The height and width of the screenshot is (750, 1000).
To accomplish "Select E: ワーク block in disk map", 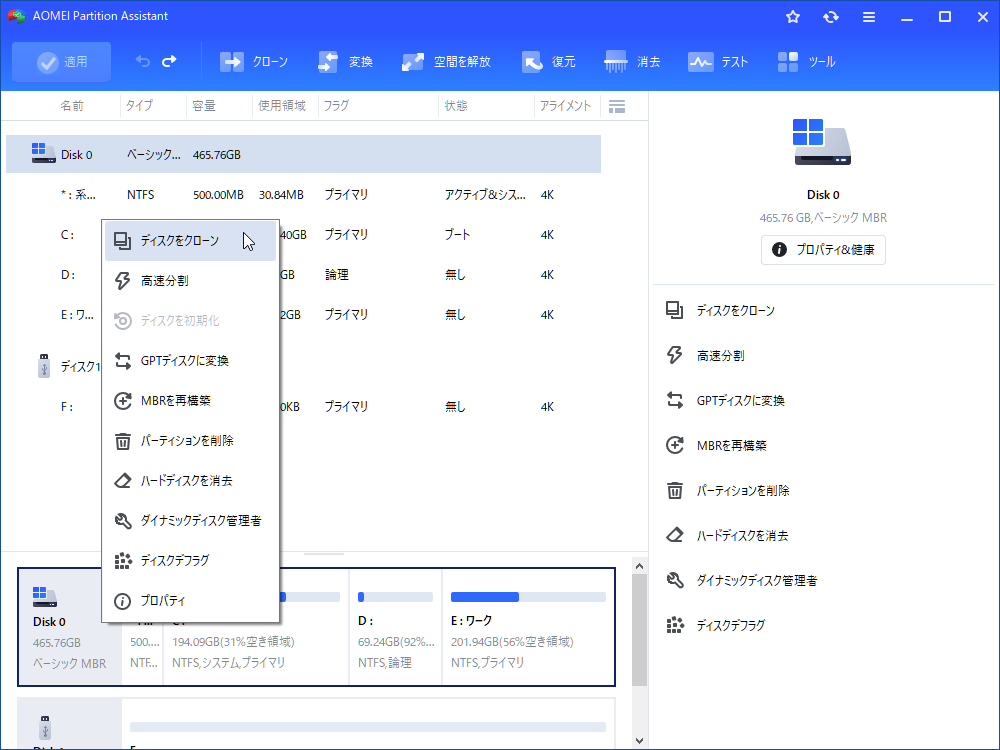I will tap(528, 628).
